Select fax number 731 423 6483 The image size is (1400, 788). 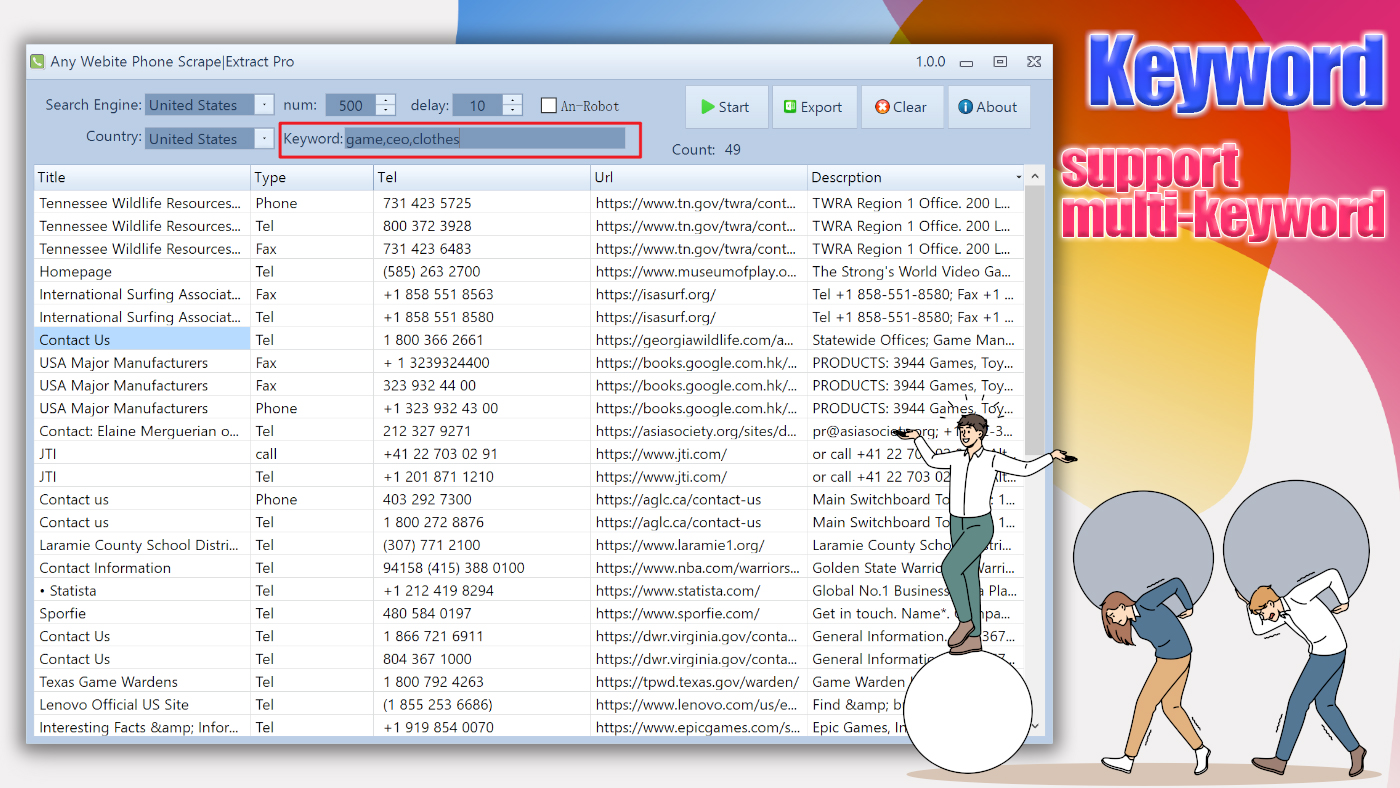pyautogui.click(x=427, y=249)
